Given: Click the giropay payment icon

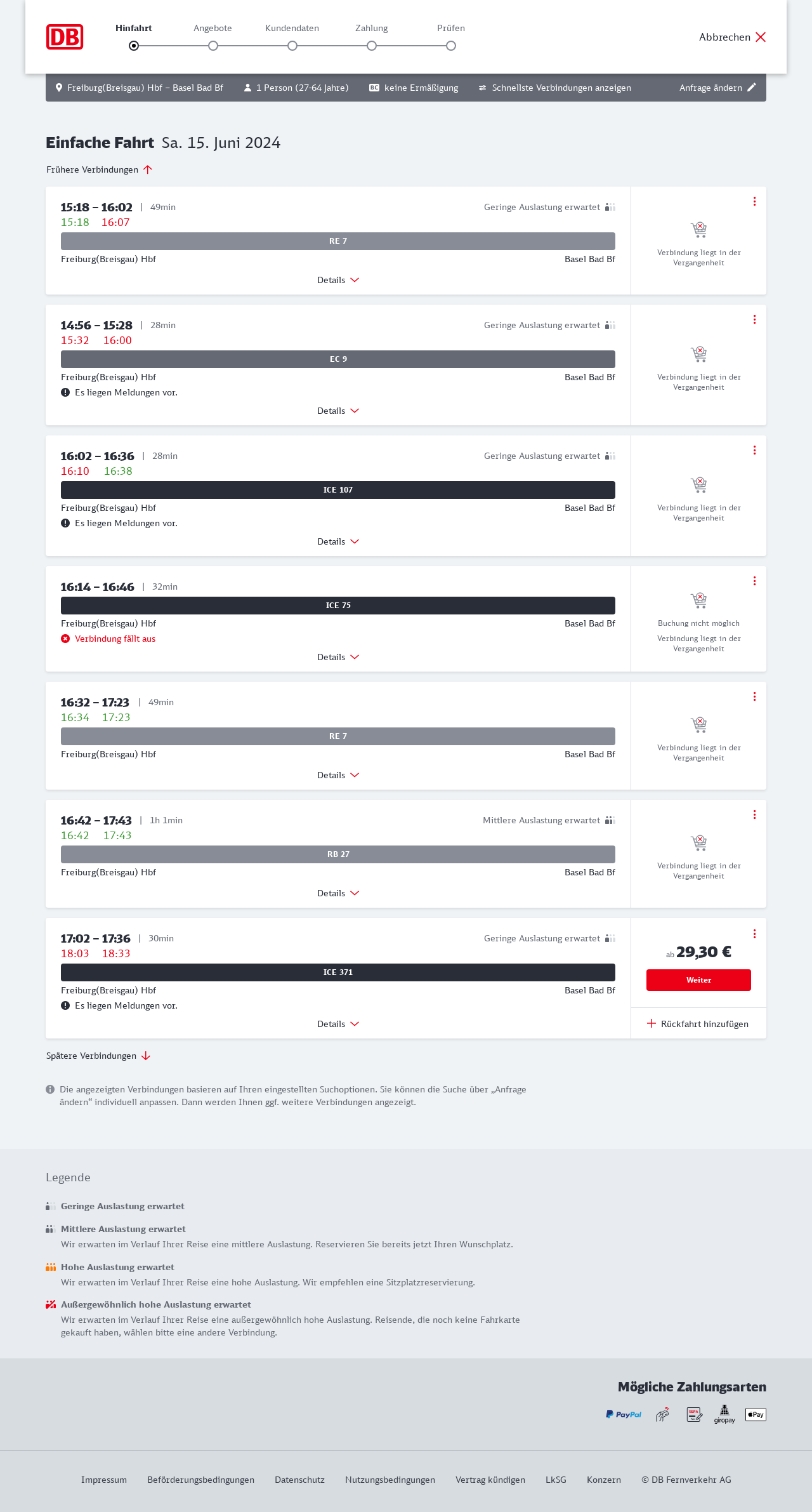Looking at the screenshot, I should (724, 1414).
